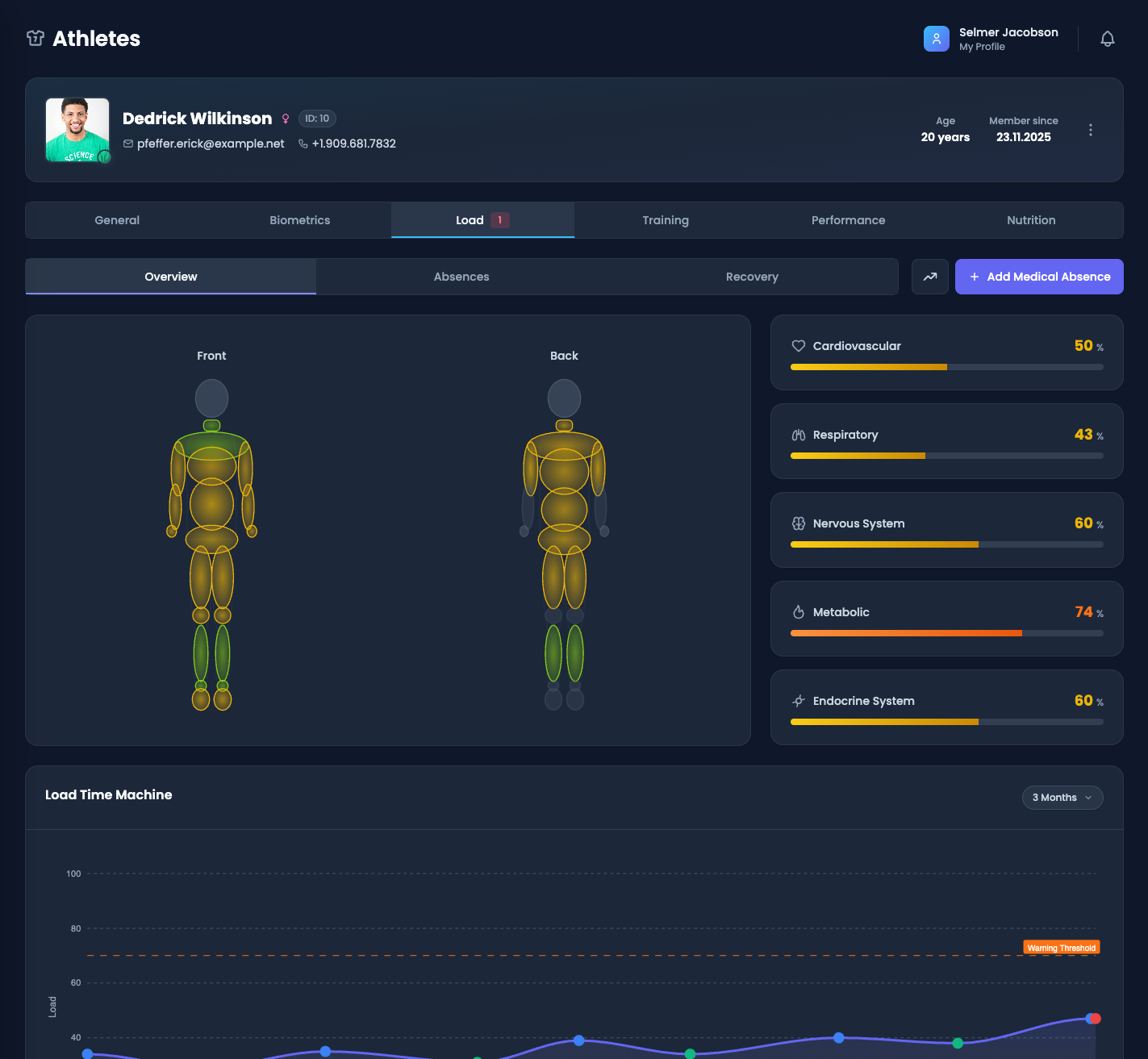The height and width of the screenshot is (1059, 1148).
Task: Open the notifications bell
Action: [x=1108, y=38]
